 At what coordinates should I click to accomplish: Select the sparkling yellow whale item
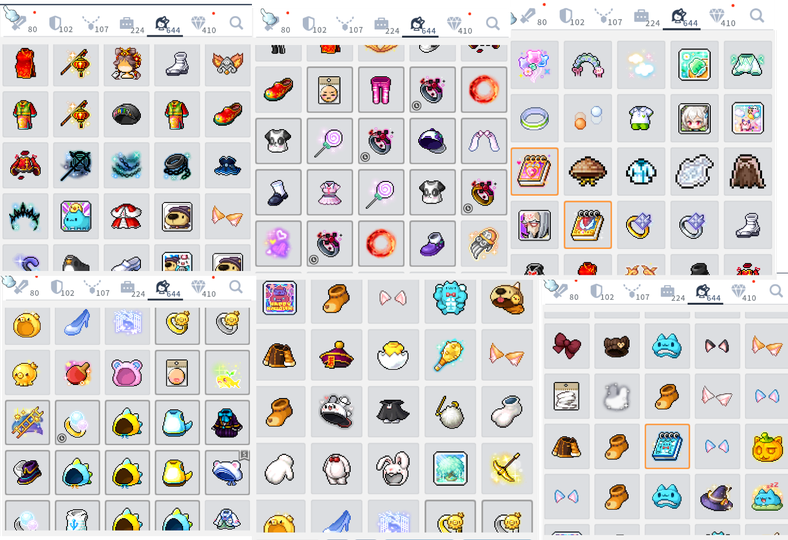(228, 372)
